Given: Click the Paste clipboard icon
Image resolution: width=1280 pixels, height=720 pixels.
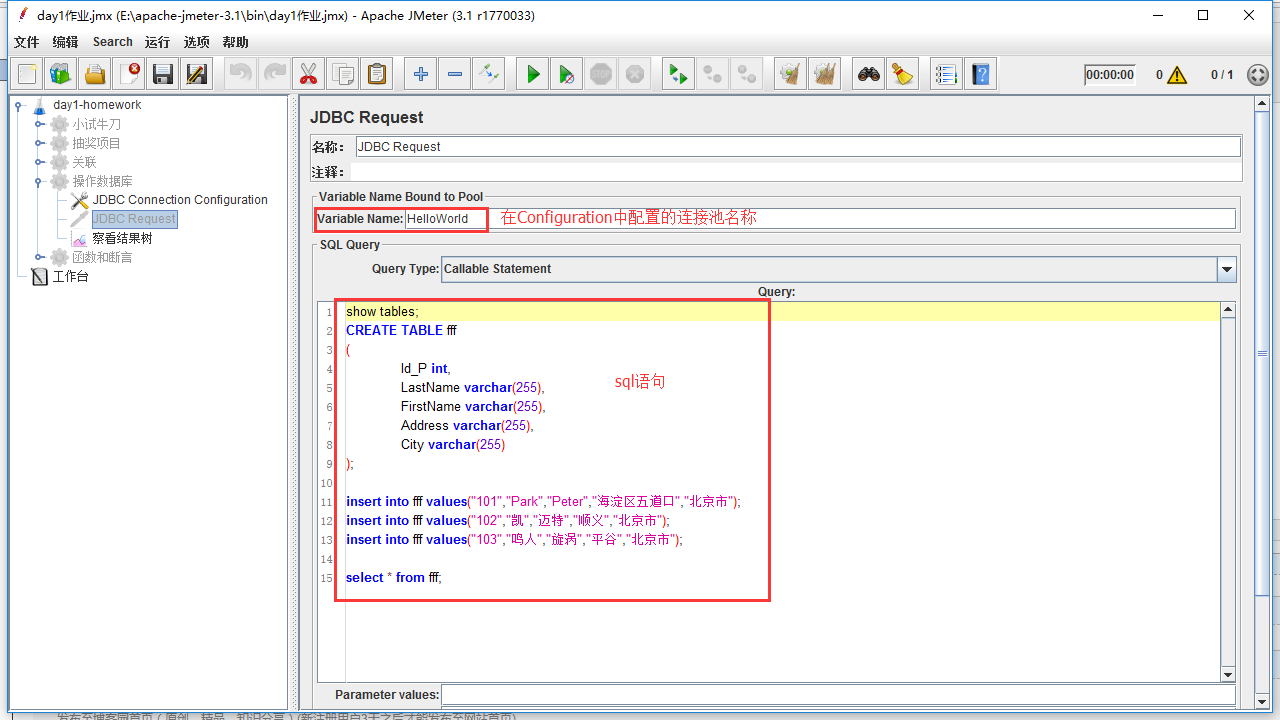Looking at the screenshot, I should tap(376, 74).
